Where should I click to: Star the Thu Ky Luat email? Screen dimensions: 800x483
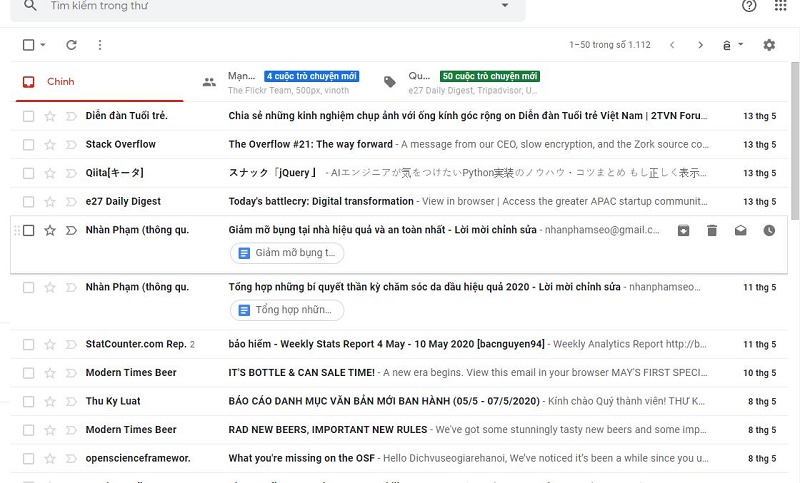click(x=49, y=402)
